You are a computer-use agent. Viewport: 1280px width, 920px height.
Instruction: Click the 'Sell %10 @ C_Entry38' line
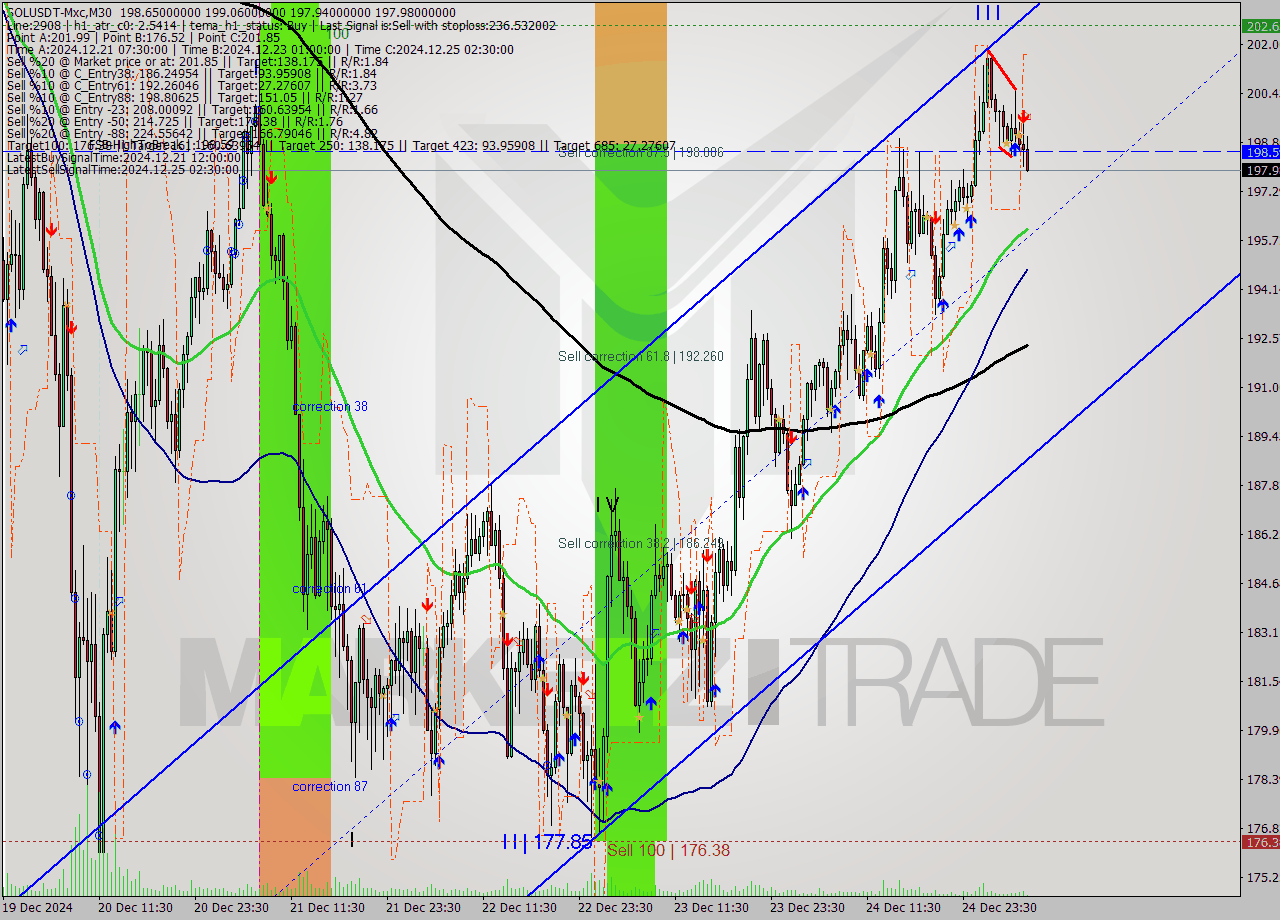tap(192, 74)
